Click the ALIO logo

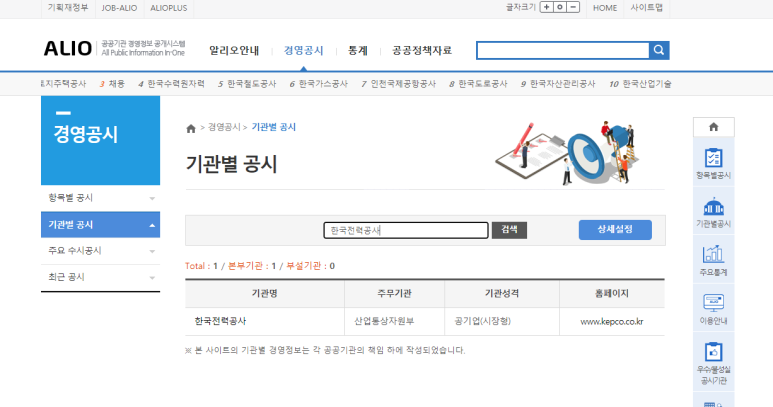click(x=68, y=48)
